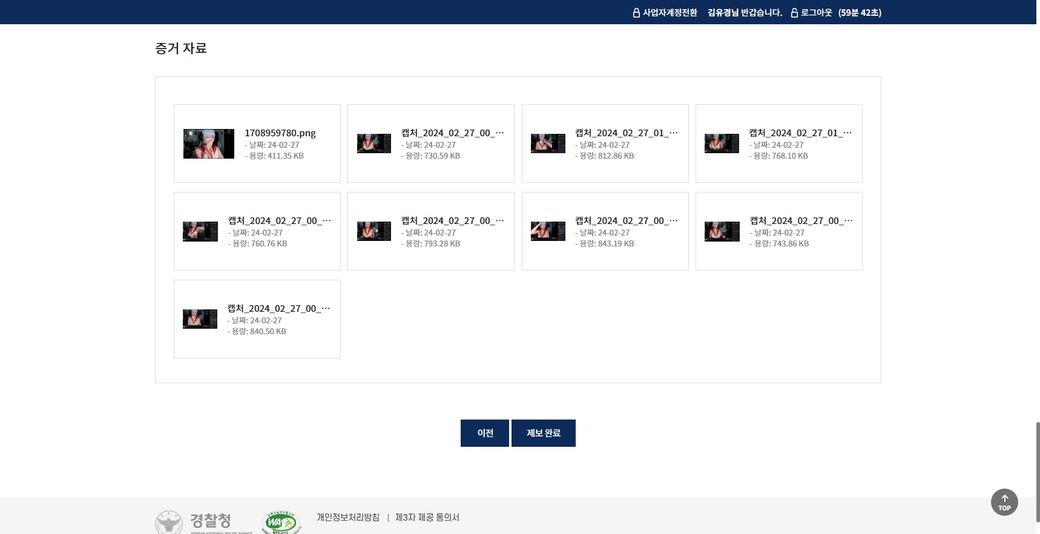Open the 개인정보처리방침 footer link
The height and width of the screenshot is (534, 1040).
[348, 518]
